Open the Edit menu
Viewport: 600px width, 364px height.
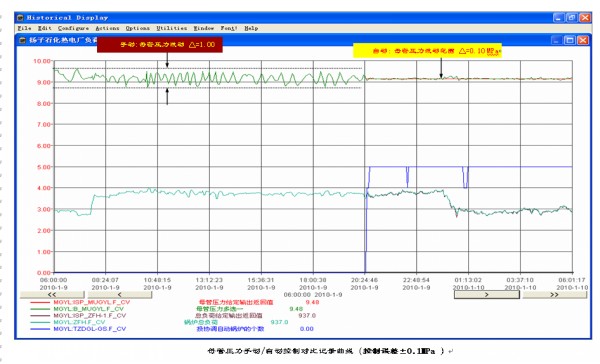[44, 28]
